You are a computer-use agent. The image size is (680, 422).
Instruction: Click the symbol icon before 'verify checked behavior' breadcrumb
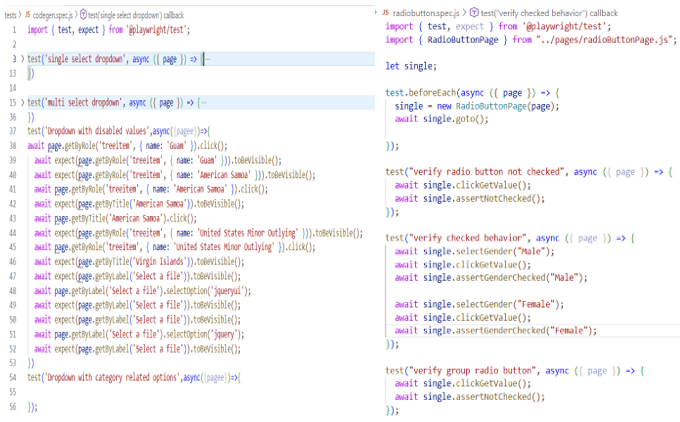472,12
